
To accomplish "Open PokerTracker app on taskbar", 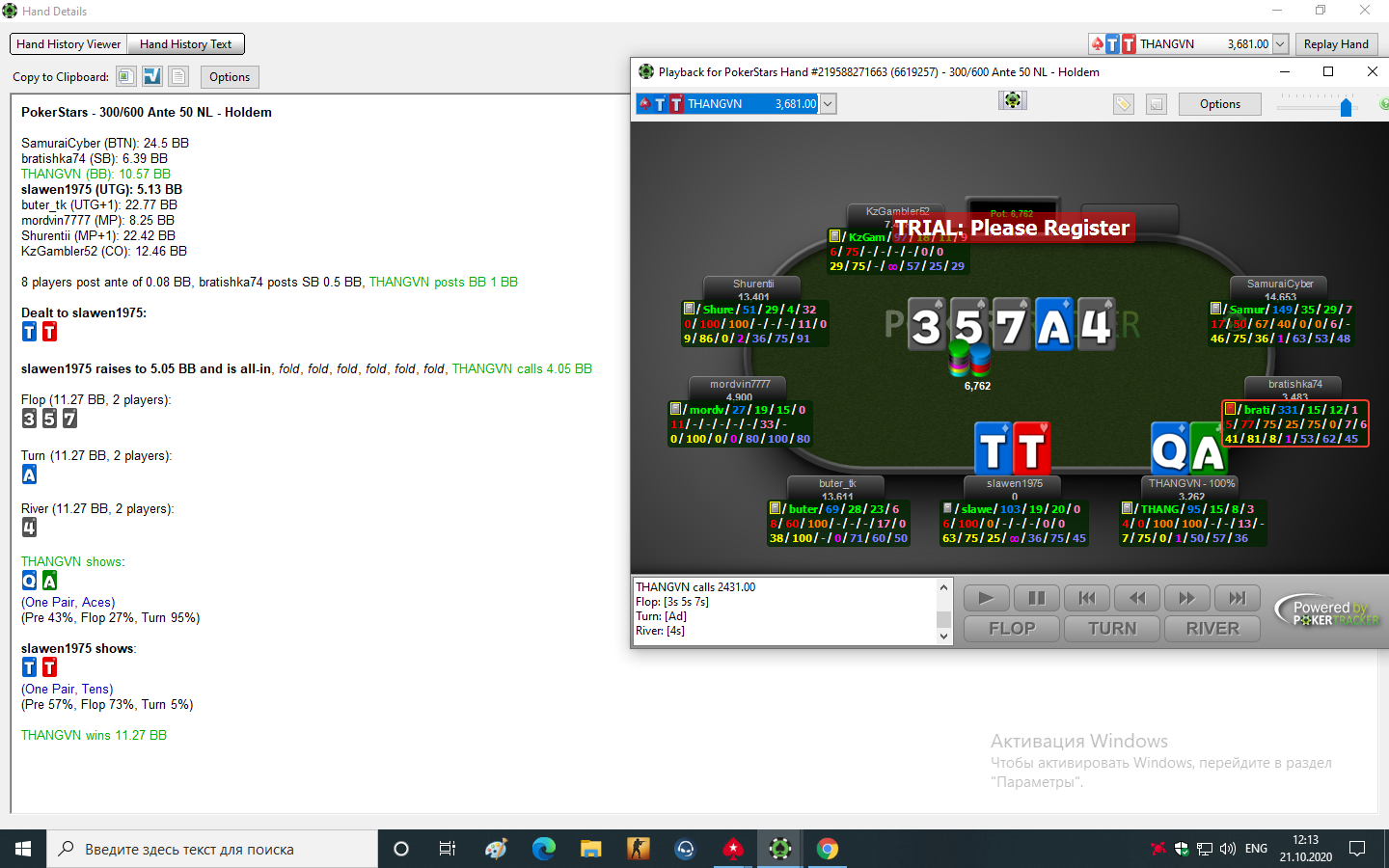I will tap(780, 849).
